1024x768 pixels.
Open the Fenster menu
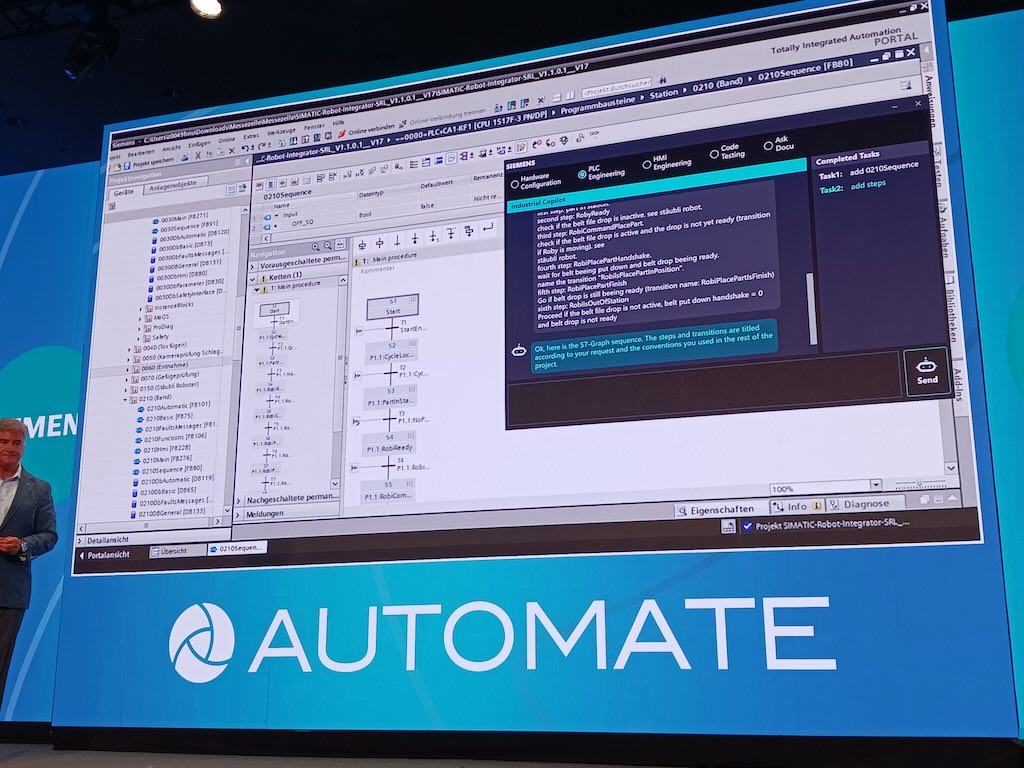click(x=314, y=127)
